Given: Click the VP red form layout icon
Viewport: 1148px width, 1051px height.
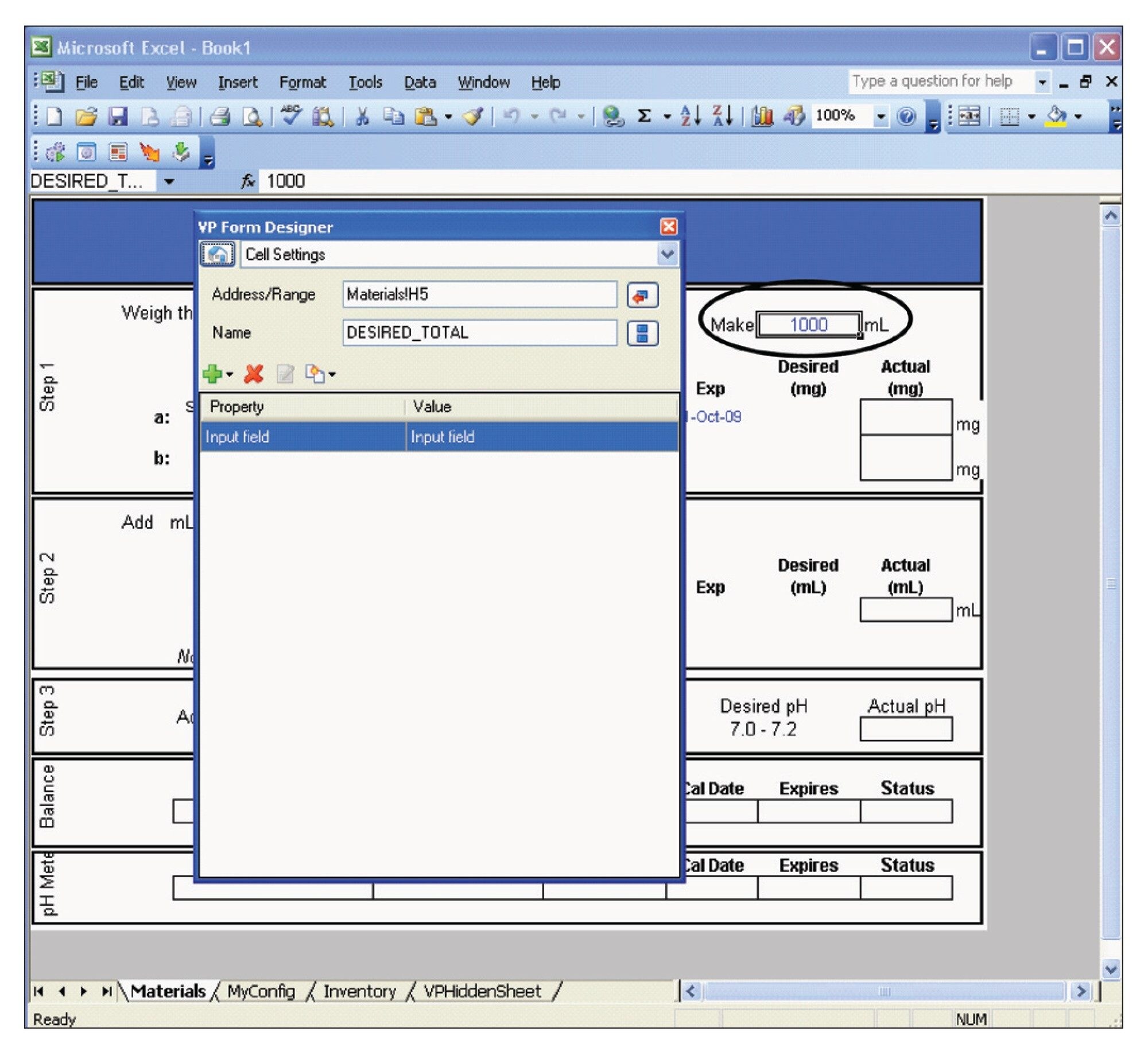Looking at the screenshot, I should pyautogui.click(x=118, y=152).
